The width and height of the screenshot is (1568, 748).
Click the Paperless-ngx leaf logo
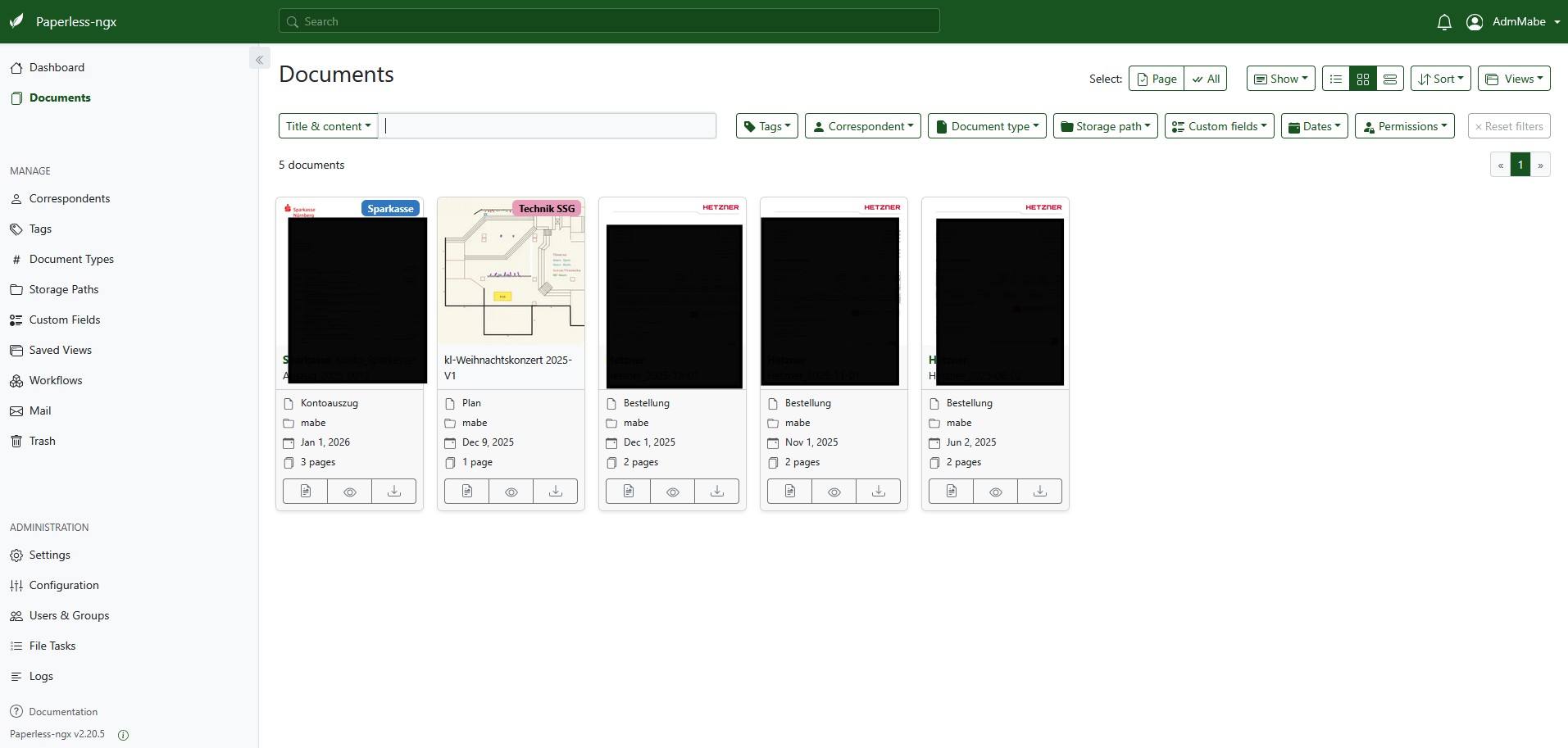click(x=16, y=21)
